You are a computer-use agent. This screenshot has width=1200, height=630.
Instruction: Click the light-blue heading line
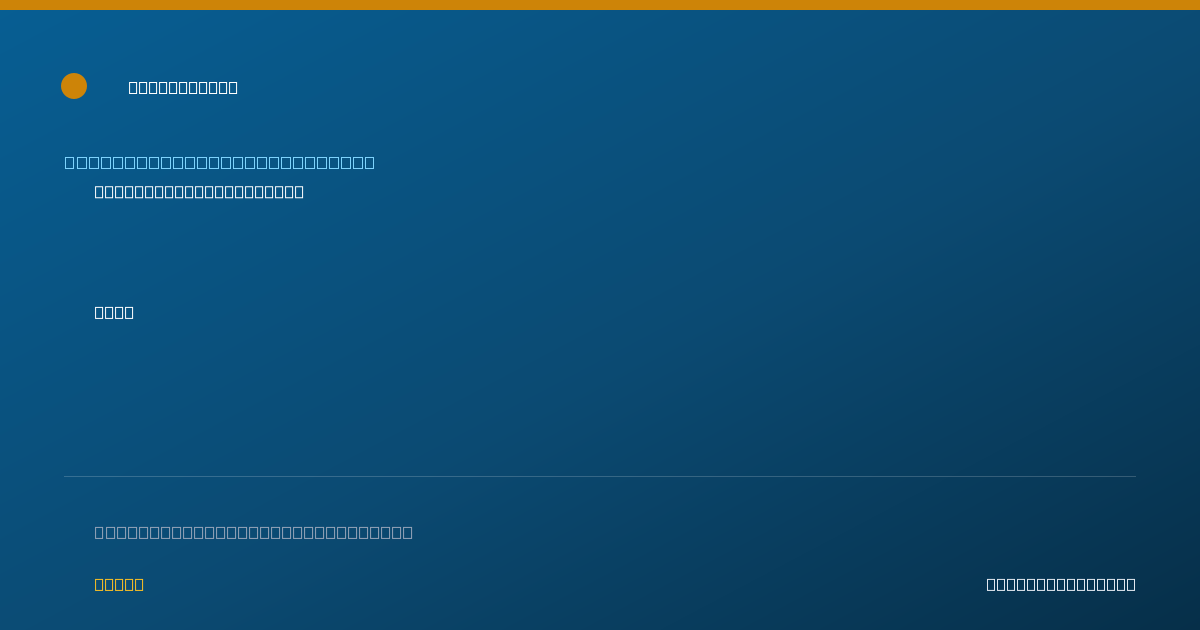pos(219,162)
